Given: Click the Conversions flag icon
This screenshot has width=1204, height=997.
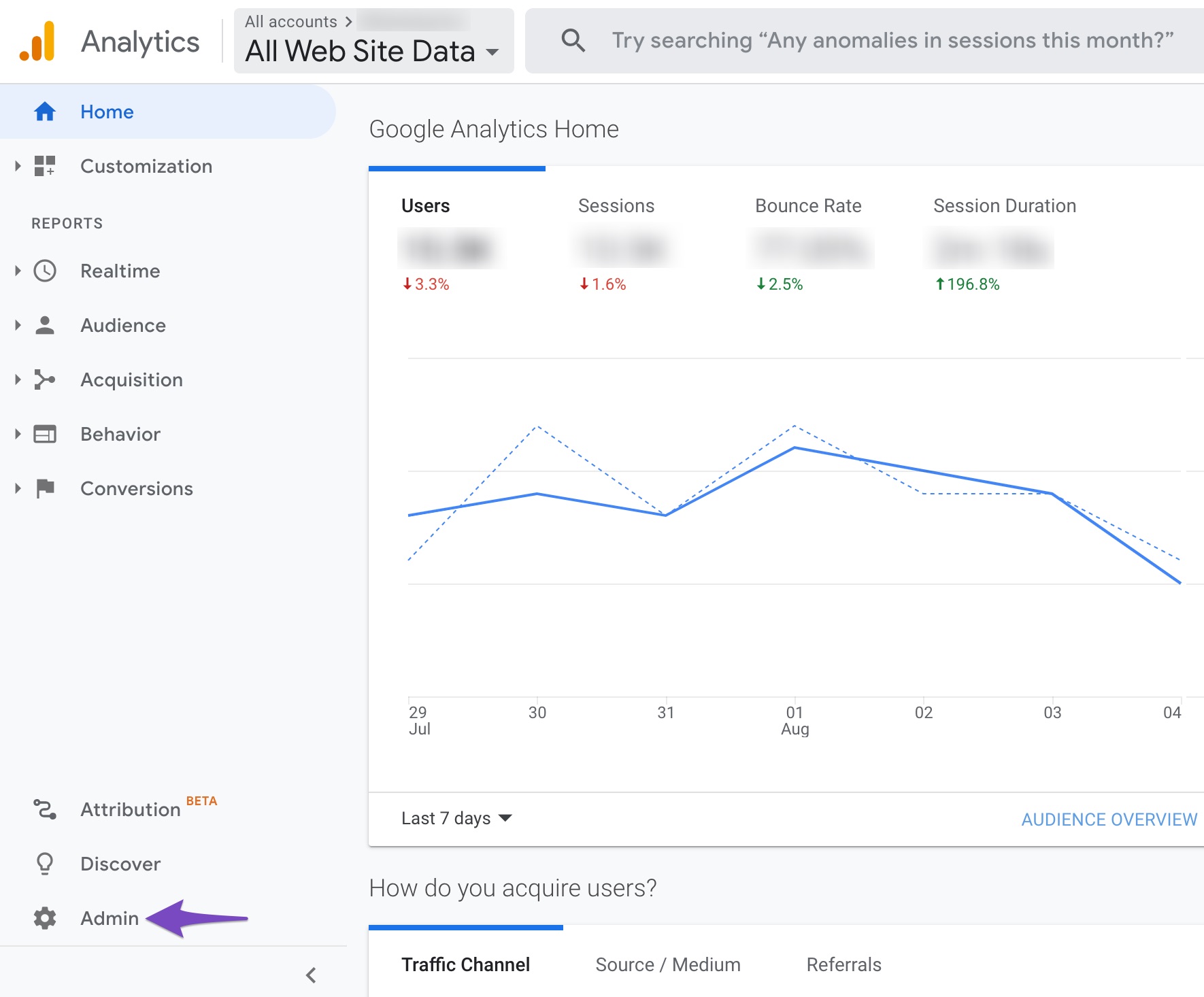Looking at the screenshot, I should (45, 488).
